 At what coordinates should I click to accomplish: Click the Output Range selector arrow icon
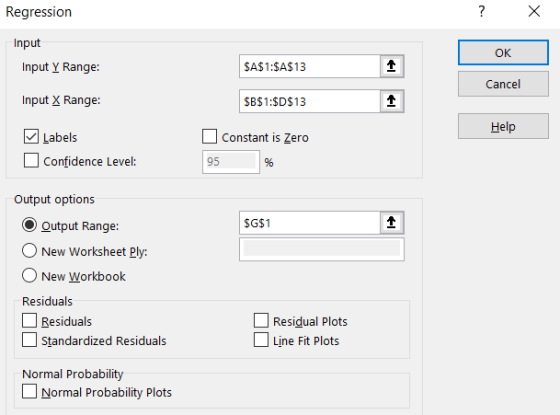pyautogui.click(x=392, y=222)
